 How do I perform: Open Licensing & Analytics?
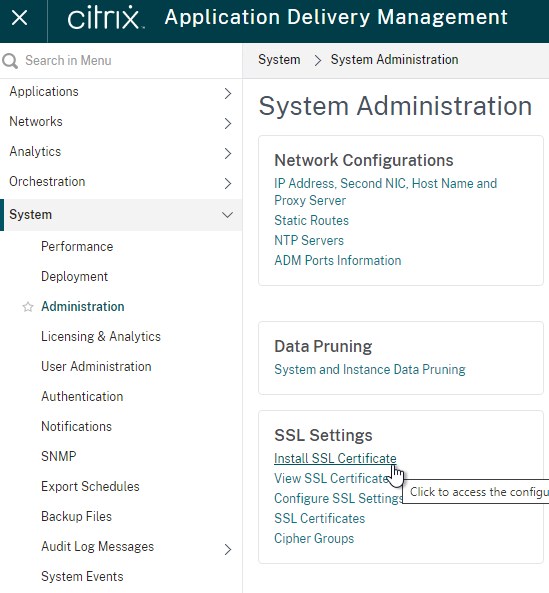pos(101,337)
